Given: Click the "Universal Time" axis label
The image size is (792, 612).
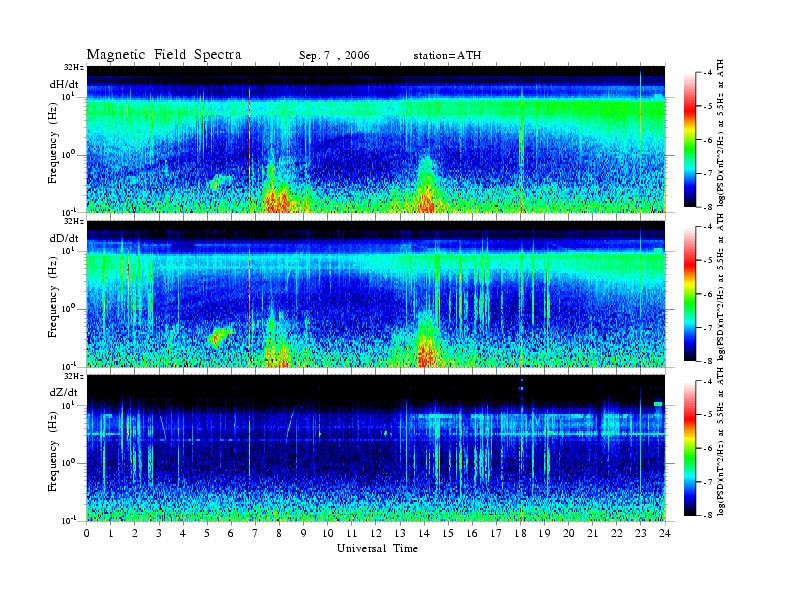Looking at the screenshot, I should [377, 548].
